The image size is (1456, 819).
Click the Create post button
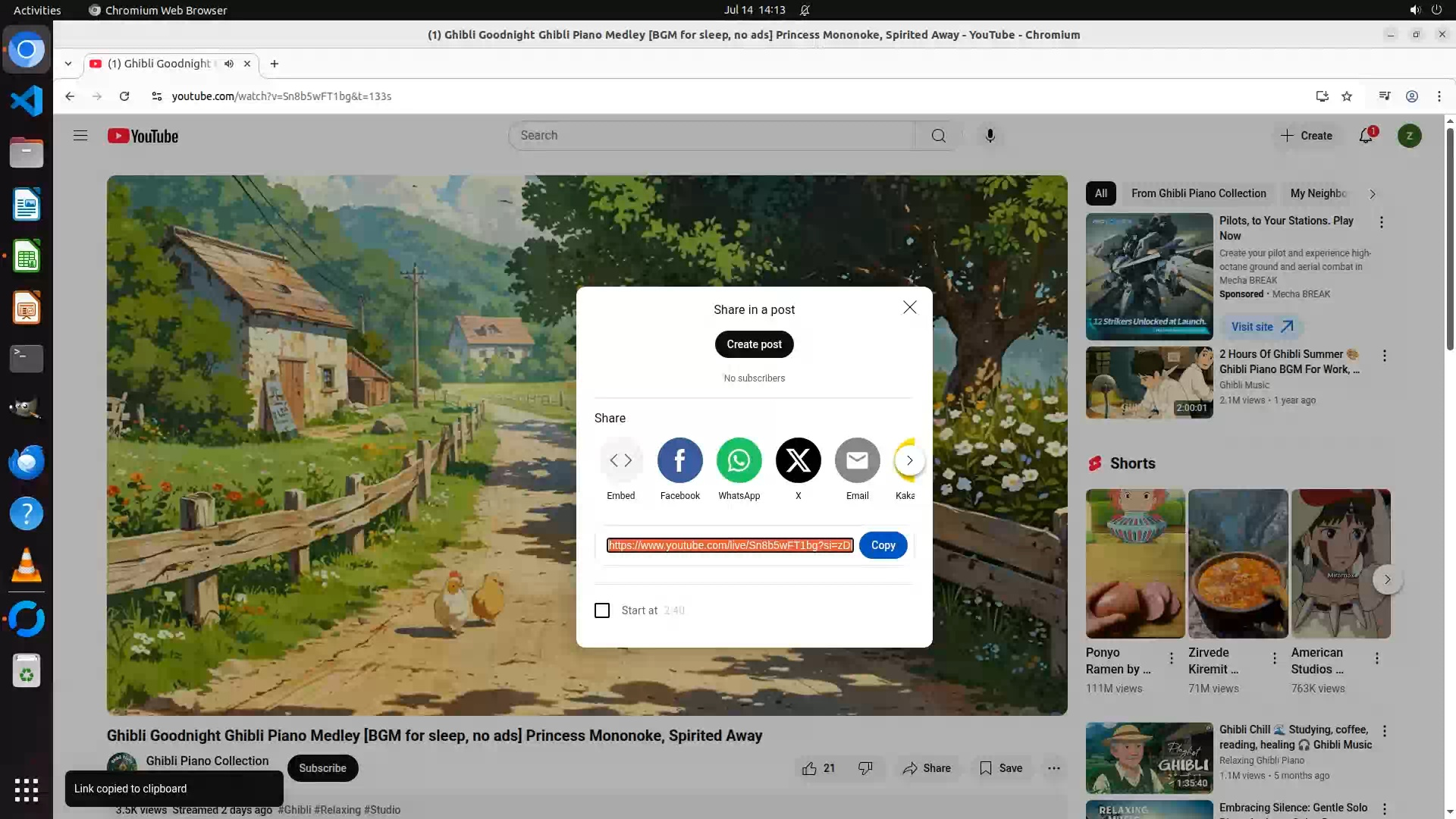(x=754, y=344)
